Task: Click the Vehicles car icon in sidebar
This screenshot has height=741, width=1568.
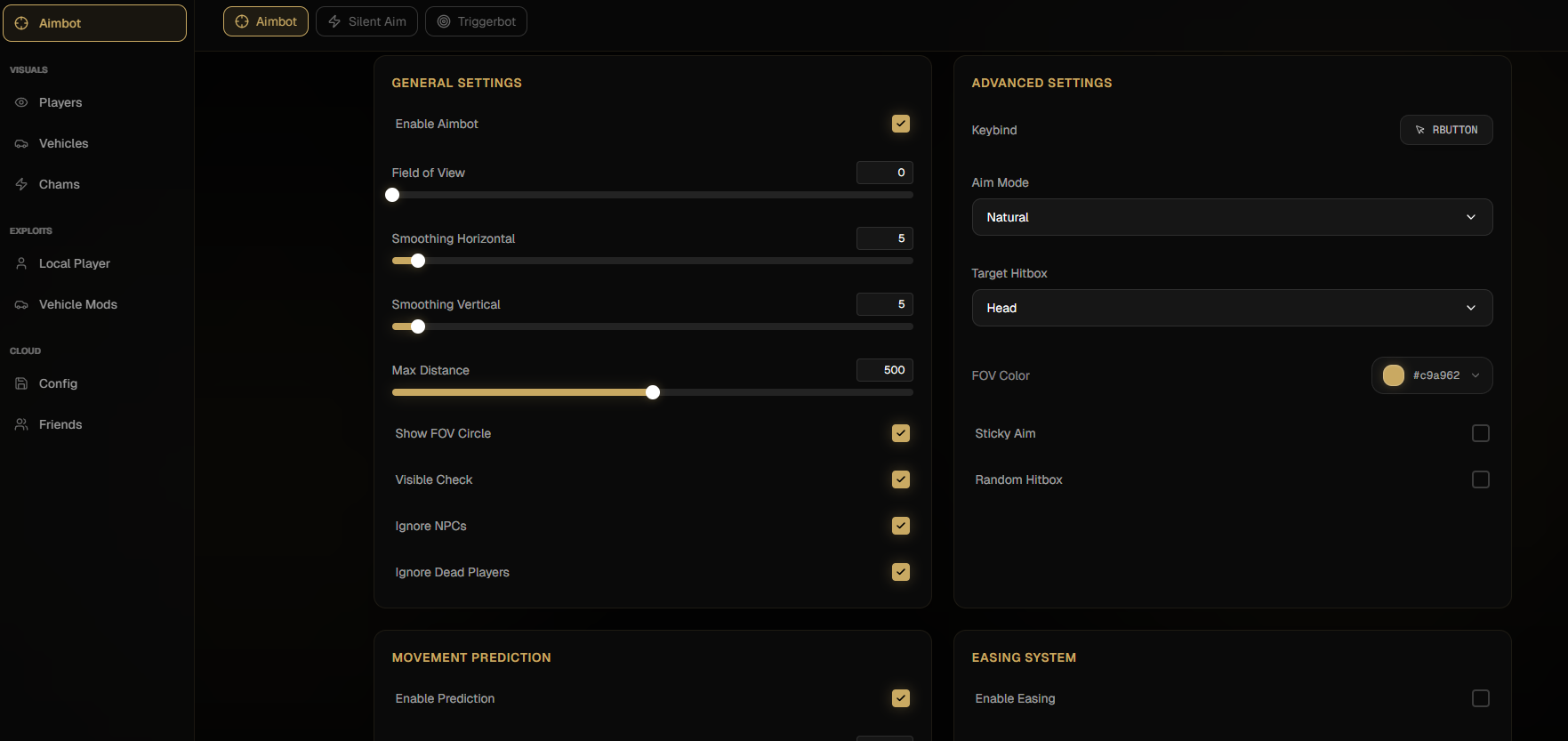Action: pyautogui.click(x=21, y=143)
